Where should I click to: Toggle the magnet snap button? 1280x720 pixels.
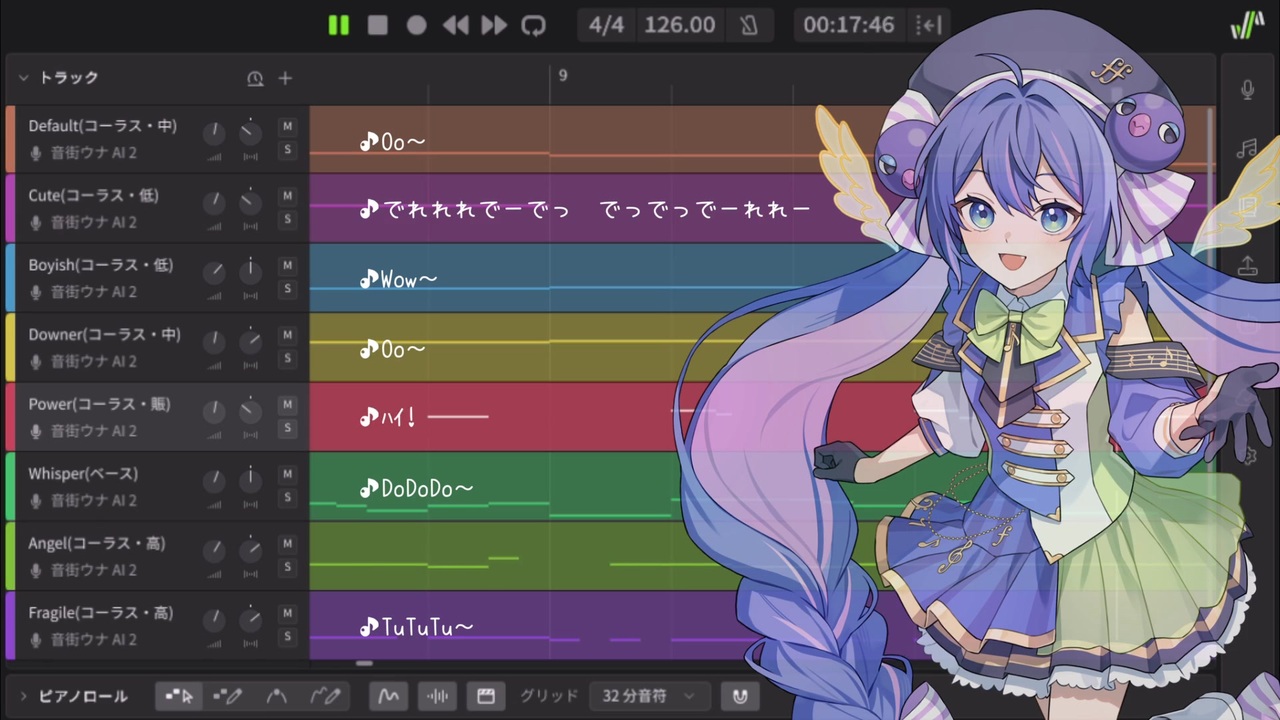(740, 696)
